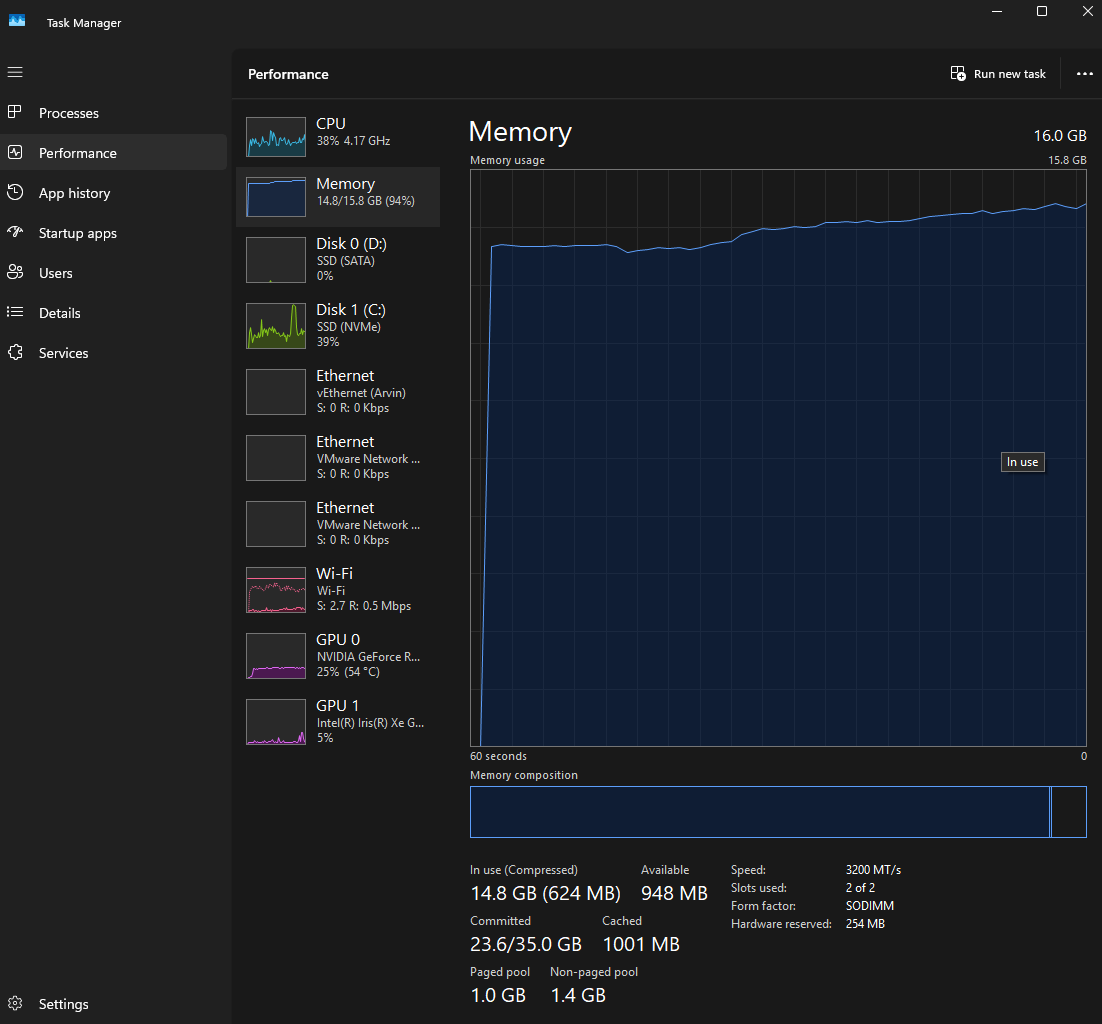Click the SODIMM form factor value
This screenshot has height=1024, width=1102.
(869, 906)
